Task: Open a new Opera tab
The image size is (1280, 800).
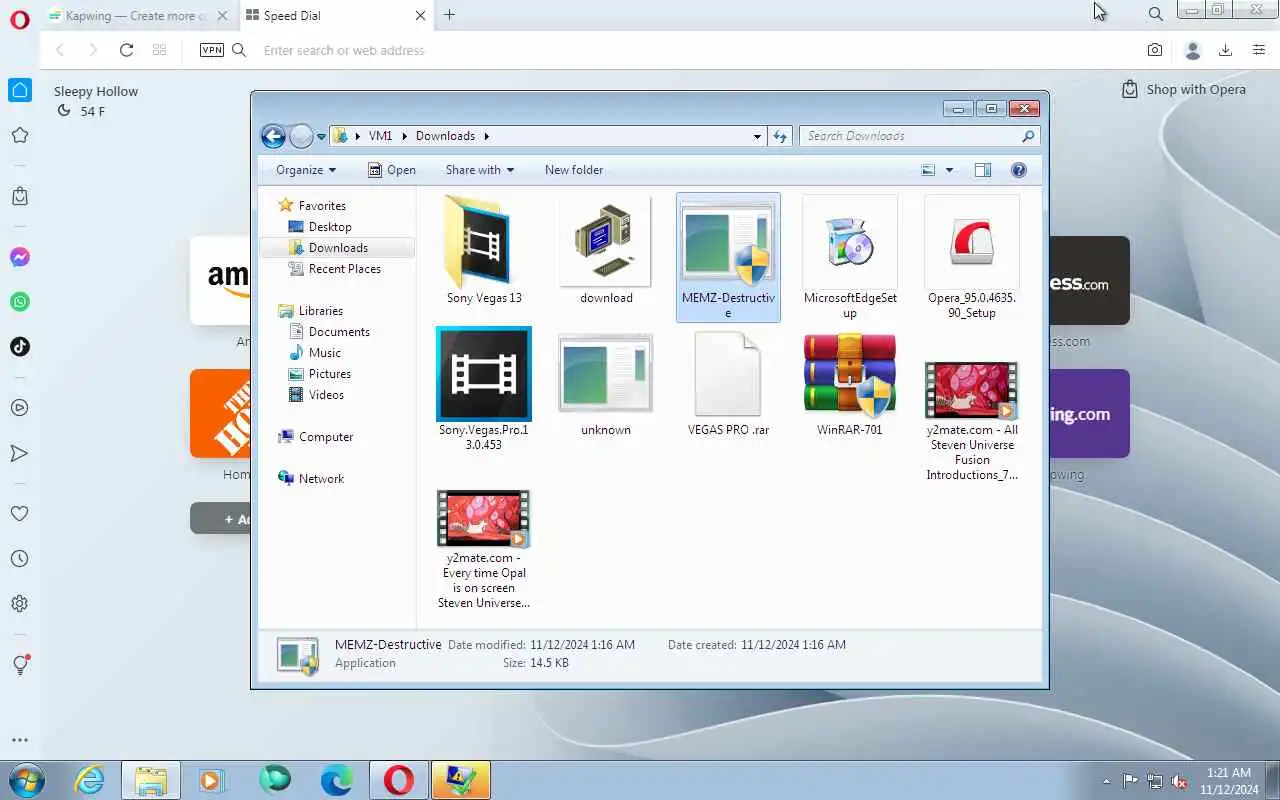Action: click(449, 15)
